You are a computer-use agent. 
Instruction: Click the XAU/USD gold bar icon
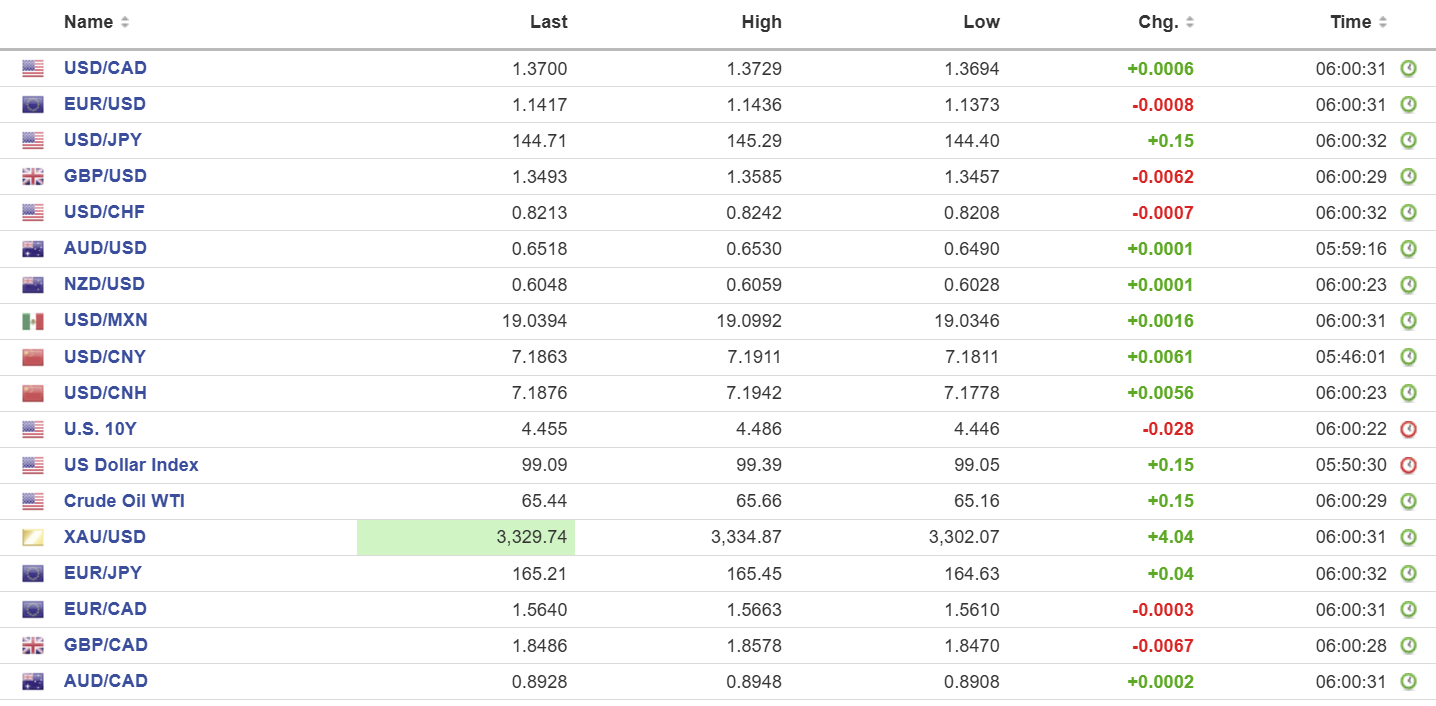[x=33, y=538]
